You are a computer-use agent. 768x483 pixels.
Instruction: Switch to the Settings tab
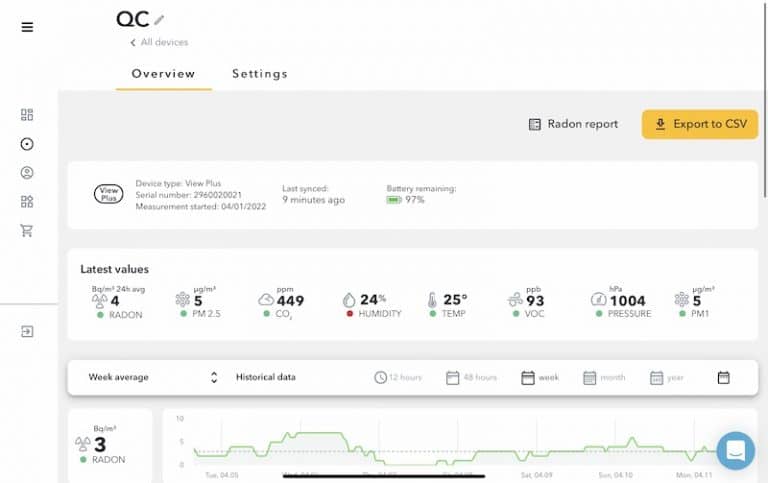pyautogui.click(x=259, y=74)
